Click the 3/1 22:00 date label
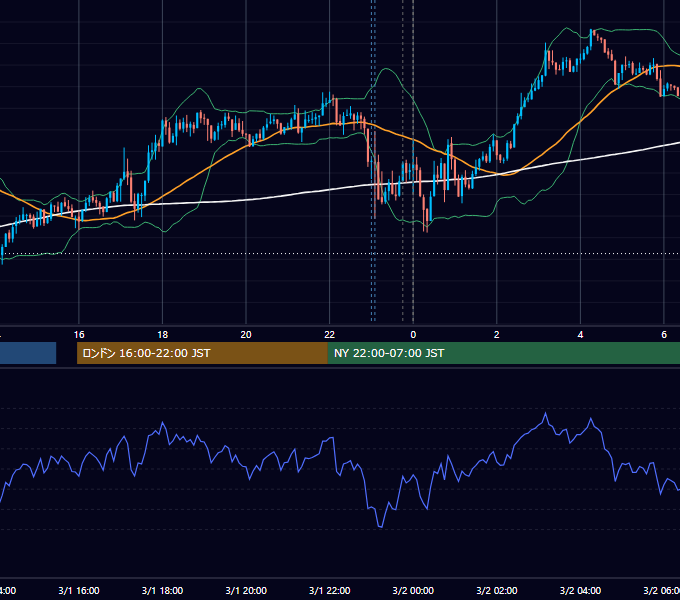 pyautogui.click(x=330, y=591)
